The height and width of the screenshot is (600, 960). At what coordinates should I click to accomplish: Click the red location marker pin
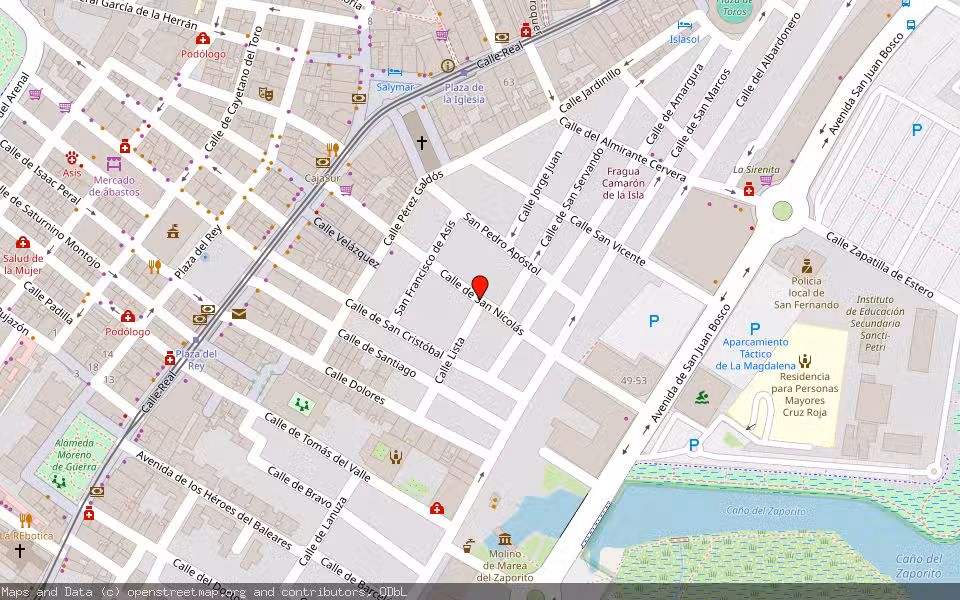pyautogui.click(x=480, y=288)
